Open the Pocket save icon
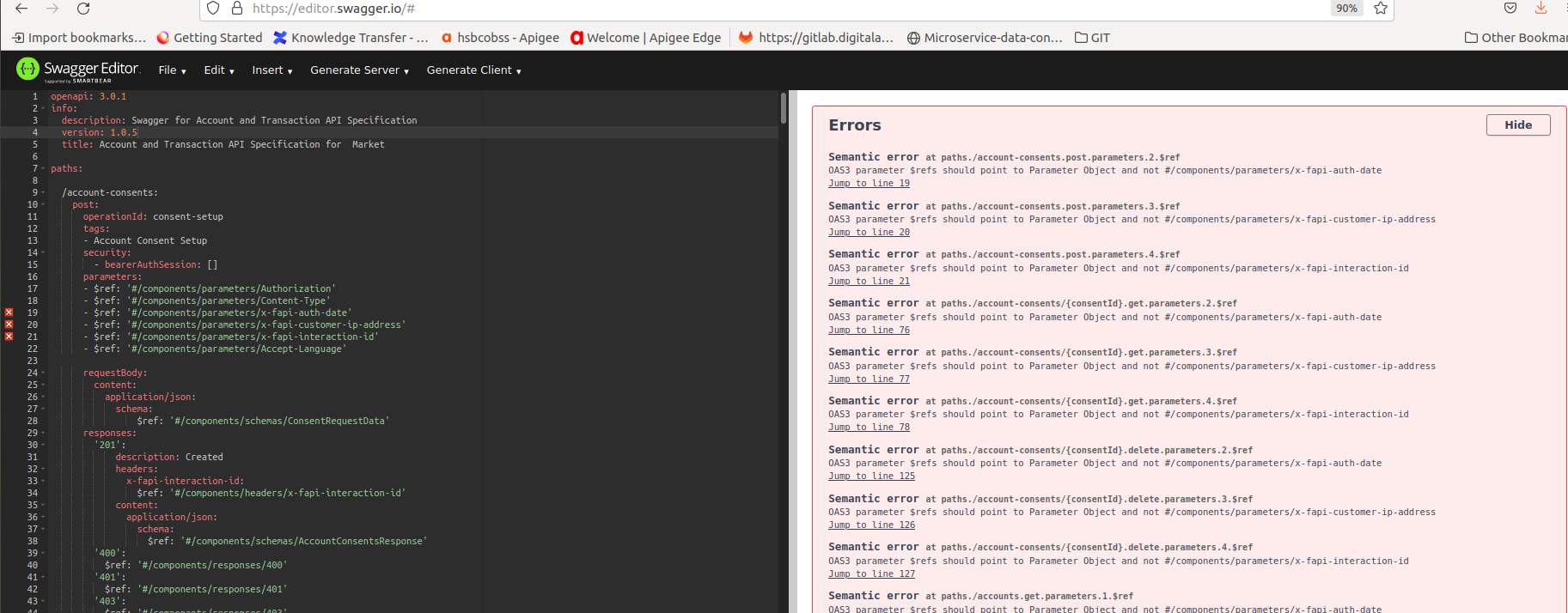This screenshot has height=613, width=1568. click(1510, 9)
